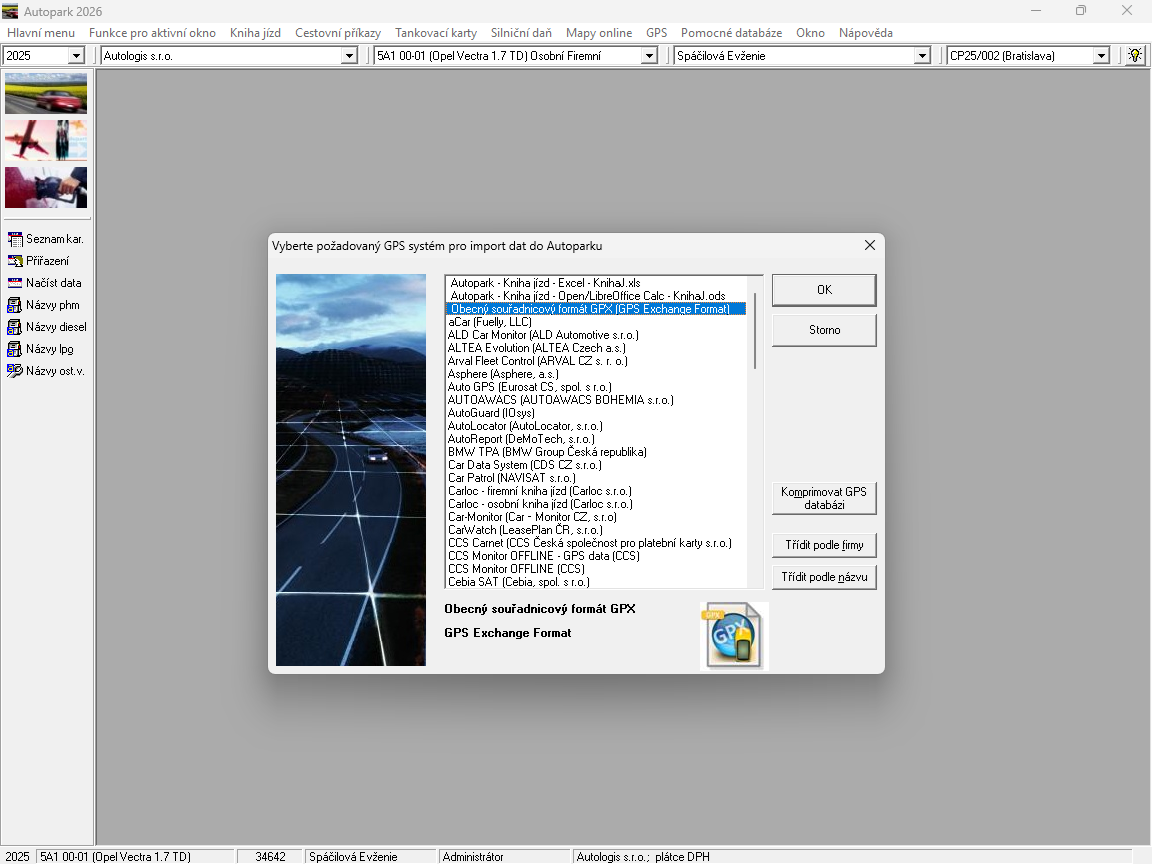
Task: Open Názvy lpg in the sidebar
Action: click(x=46, y=349)
